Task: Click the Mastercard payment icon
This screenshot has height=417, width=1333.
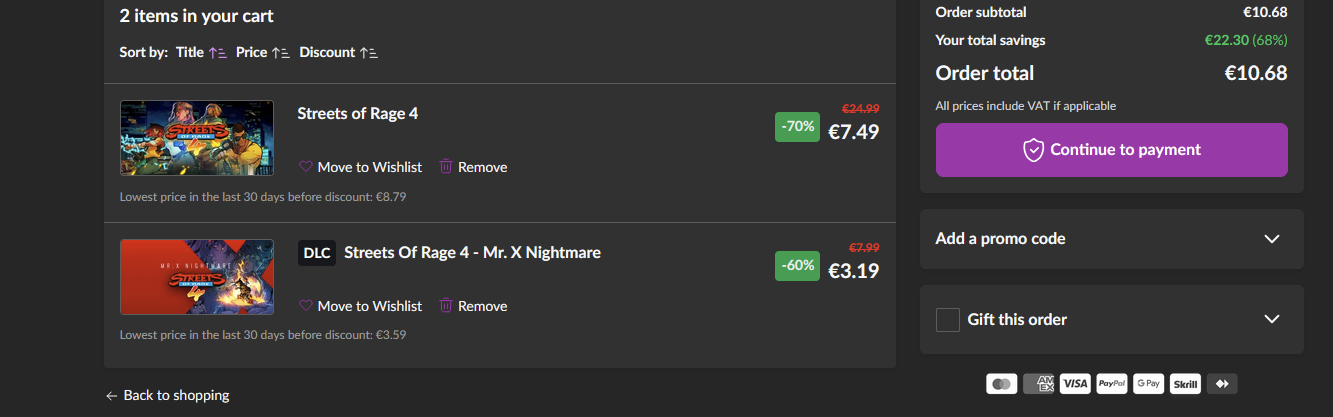Action: point(1001,383)
